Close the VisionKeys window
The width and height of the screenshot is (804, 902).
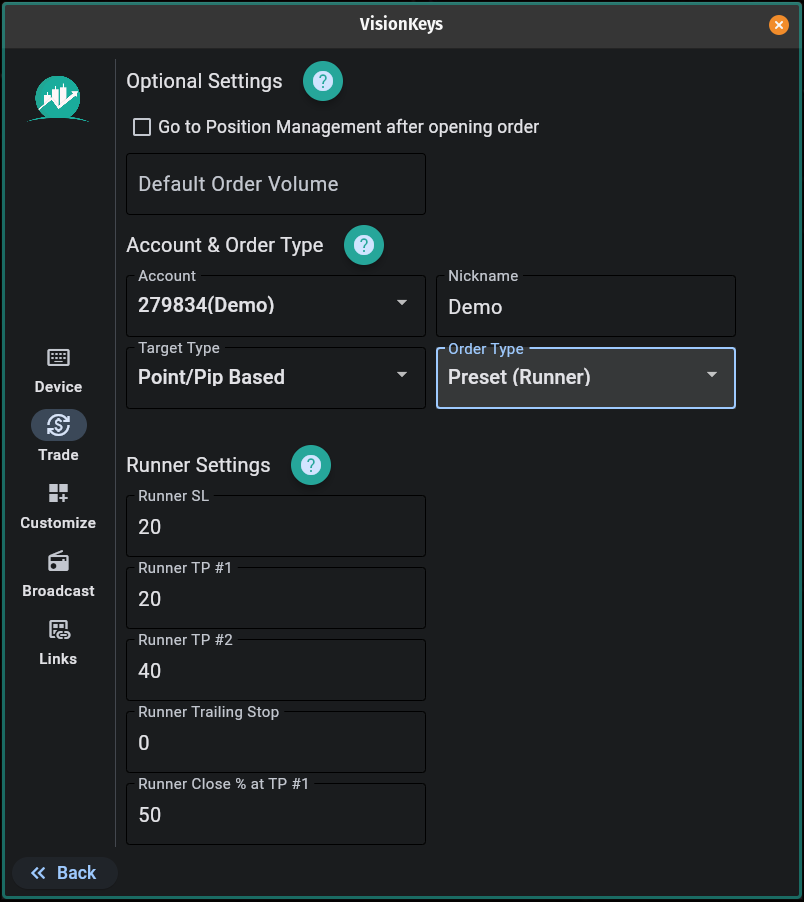click(778, 25)
